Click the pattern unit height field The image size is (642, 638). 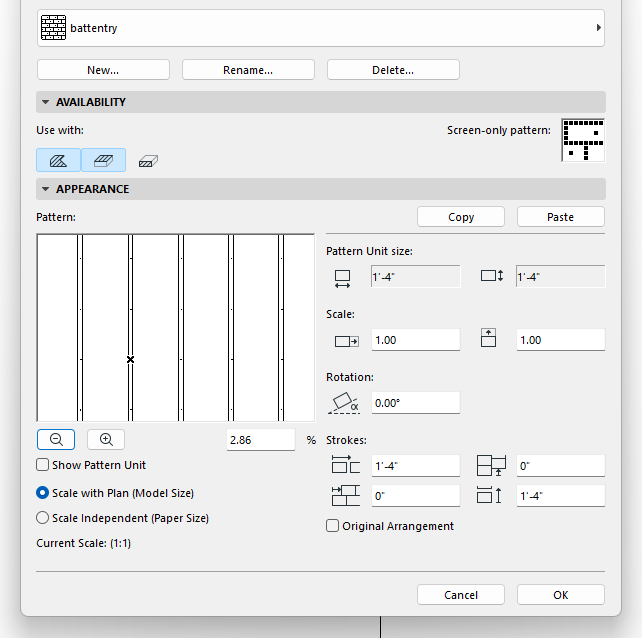tap(561, 277)
